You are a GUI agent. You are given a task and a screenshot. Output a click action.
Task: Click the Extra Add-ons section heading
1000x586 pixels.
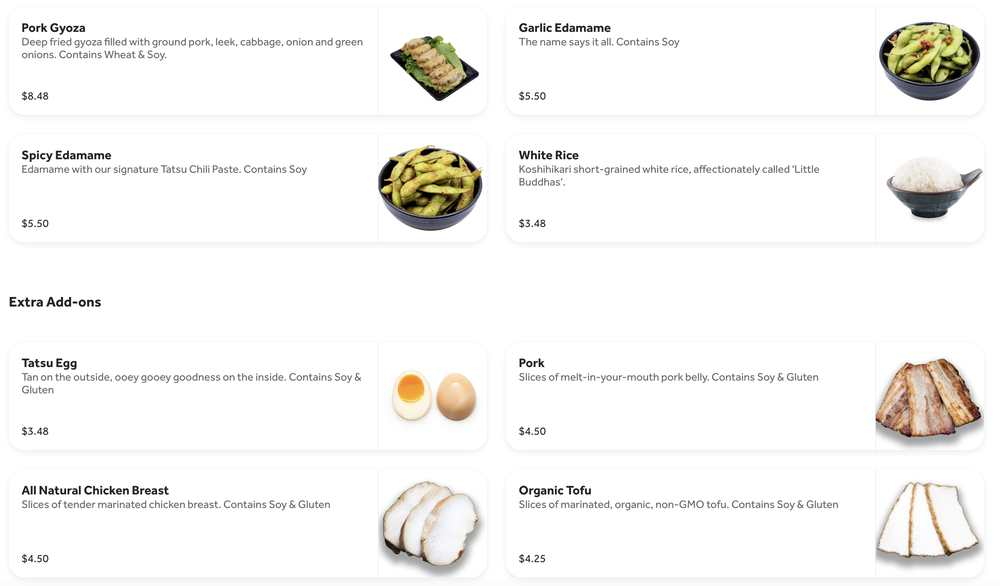pos(55,302)
